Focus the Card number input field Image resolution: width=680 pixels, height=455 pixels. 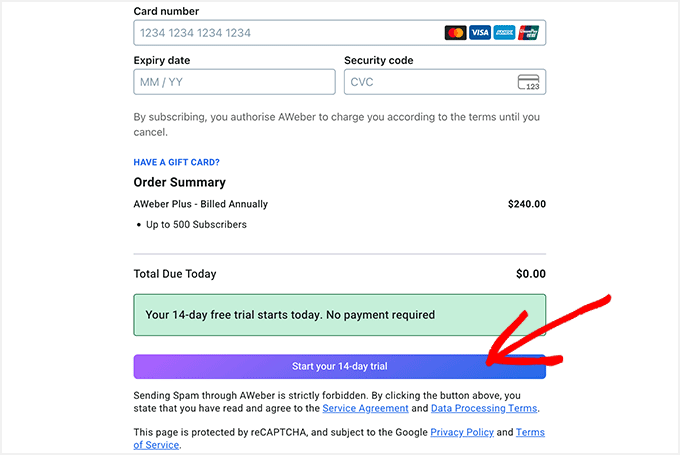point(285,33)
